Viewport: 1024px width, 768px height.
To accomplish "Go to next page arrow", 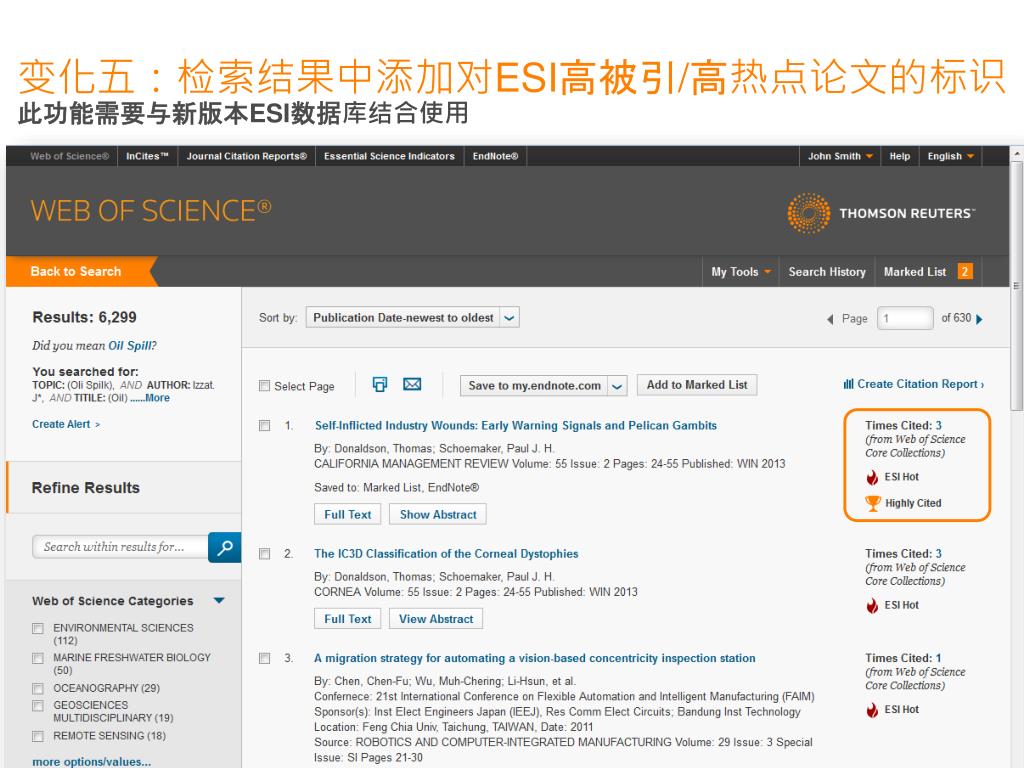I will click(x=979, y=319).
